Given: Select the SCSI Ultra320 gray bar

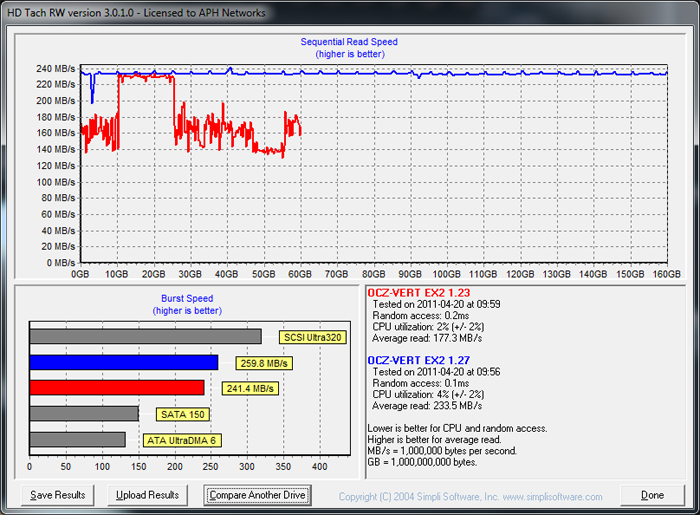Looking at the screenshot, I should coord(145,337).
